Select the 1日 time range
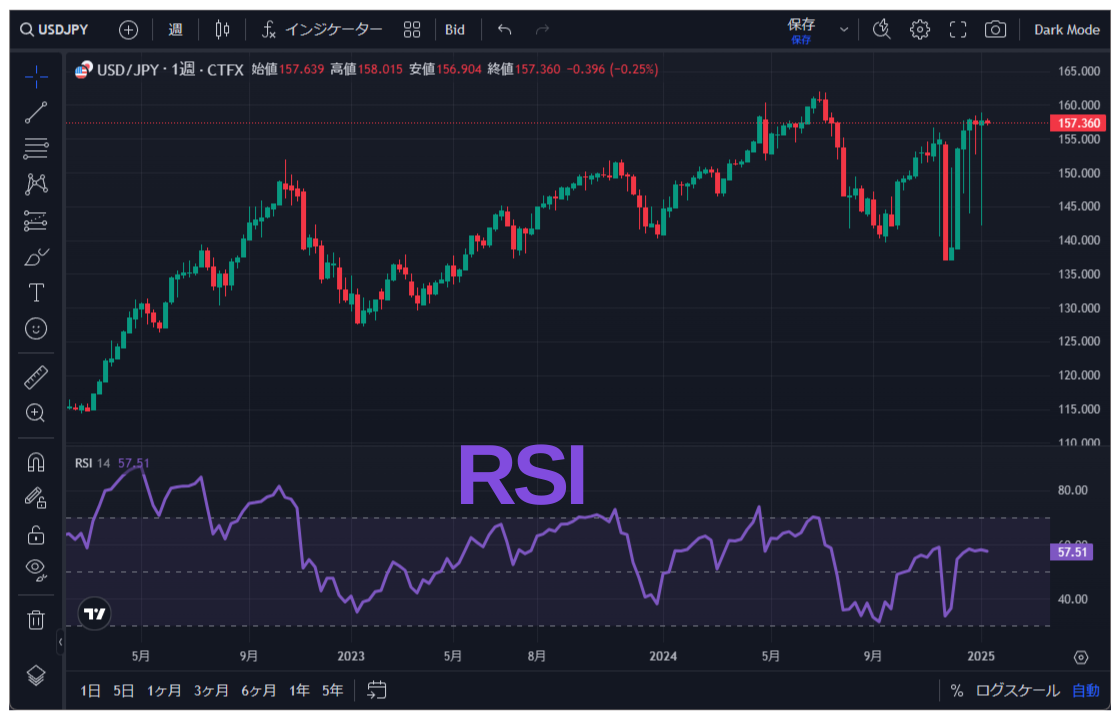 coord(90,691)
